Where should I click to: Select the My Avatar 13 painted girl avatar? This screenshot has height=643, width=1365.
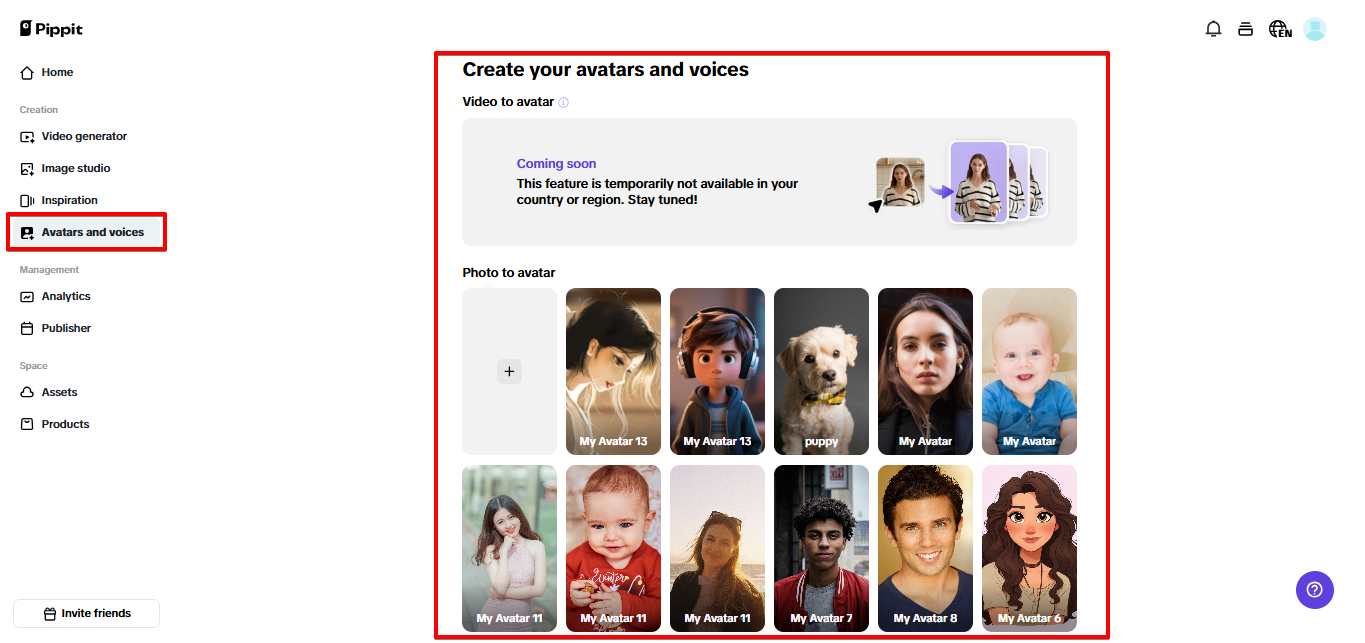(x=613, y=371)
